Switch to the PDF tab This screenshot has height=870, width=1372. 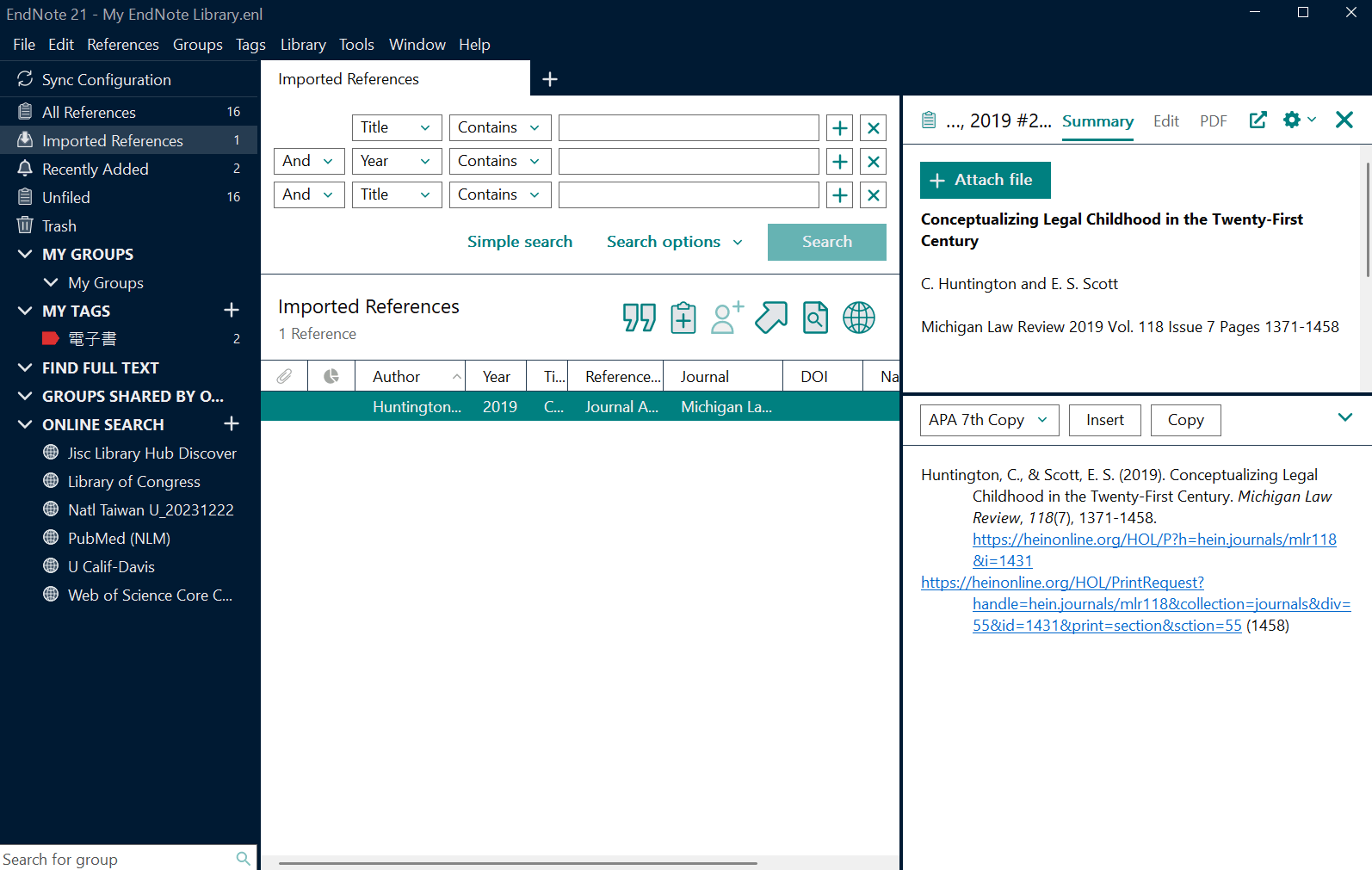click(1214, 121)
